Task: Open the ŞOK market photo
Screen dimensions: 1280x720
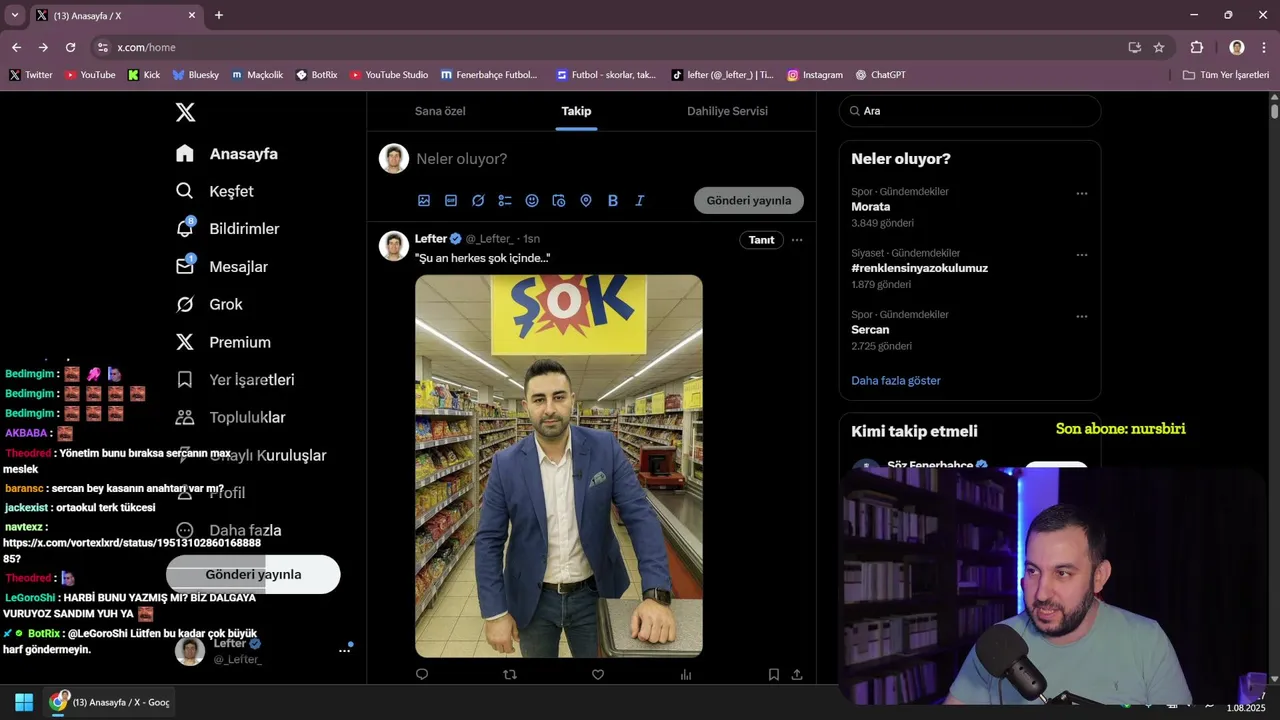Action: click(x=559, y=466)
